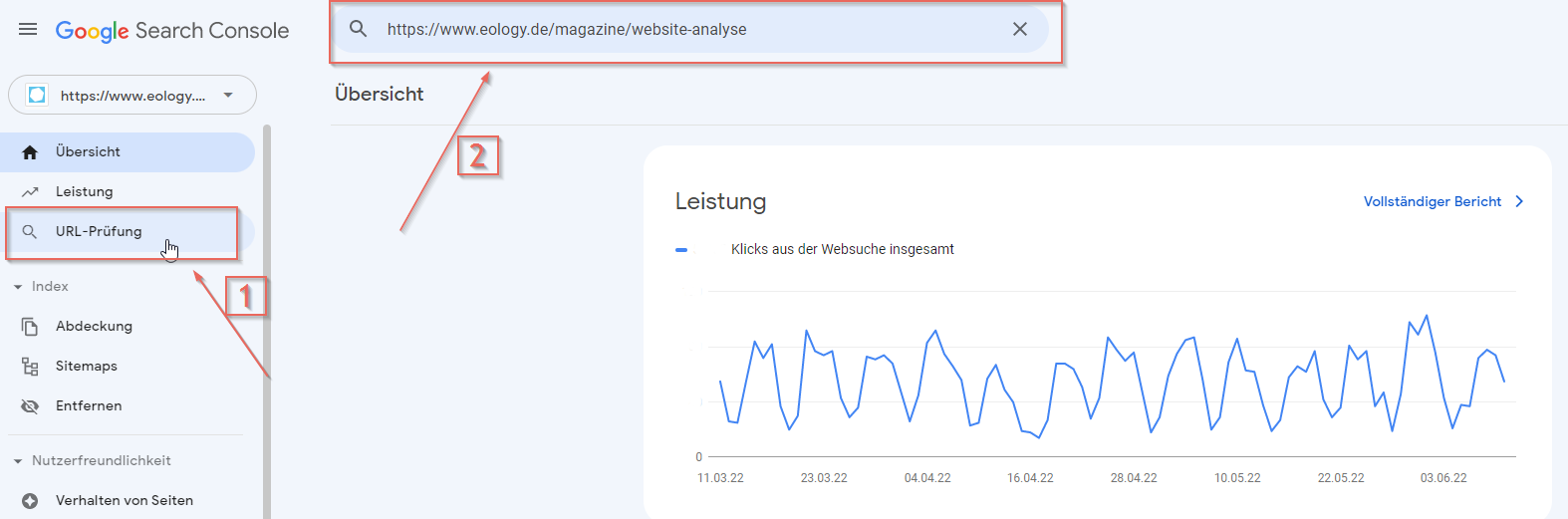1568x519 pixels.
Task: Clear the URL inspection search field
Action: (x=1020, y=29)
